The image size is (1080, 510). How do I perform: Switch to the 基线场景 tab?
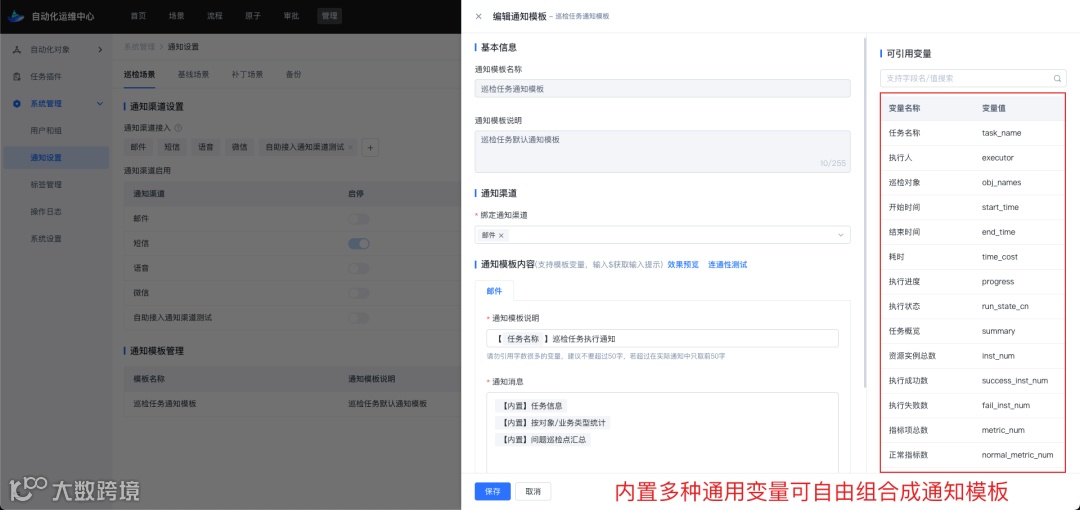click(x=194, y=74)
